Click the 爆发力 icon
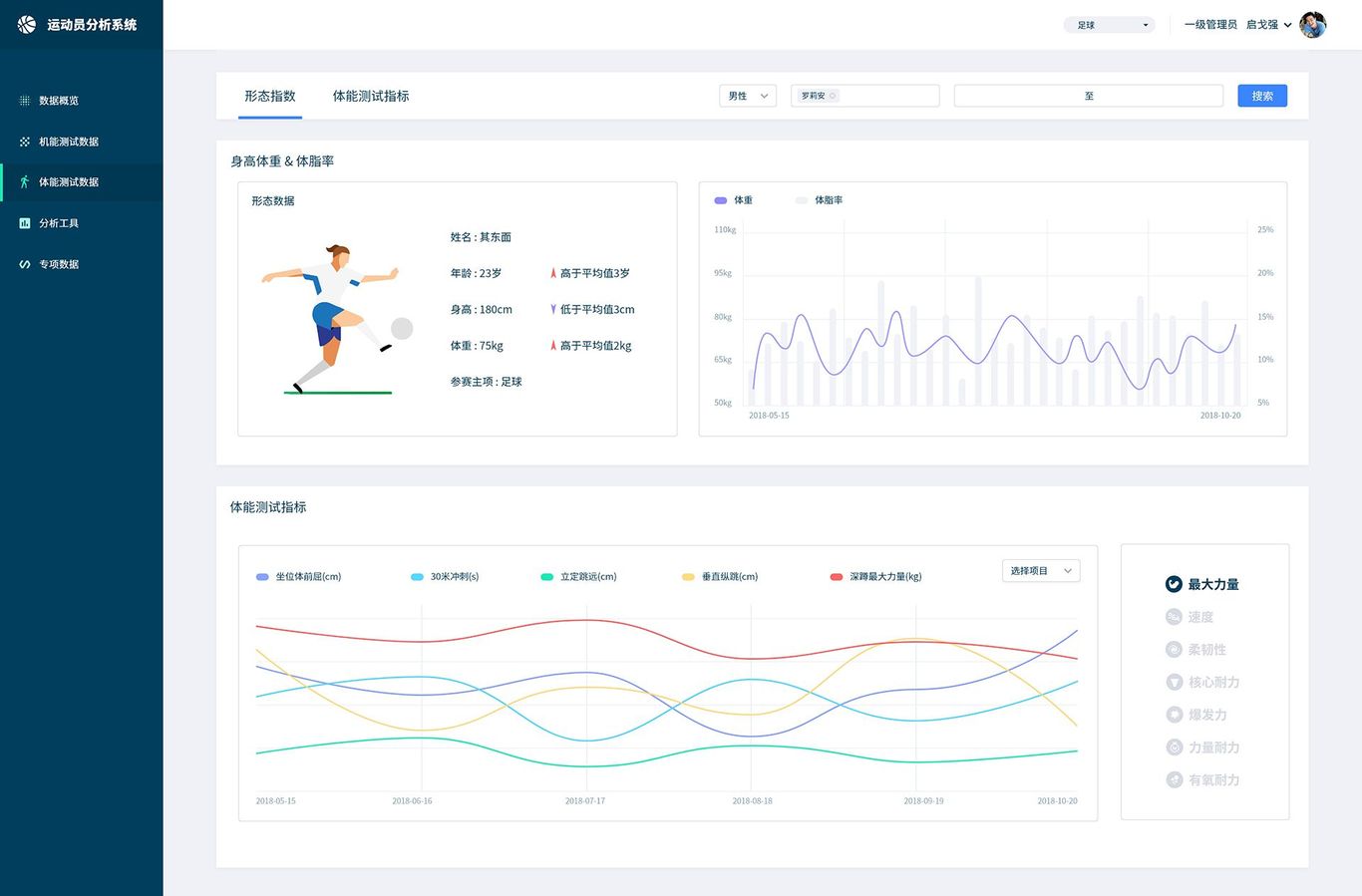 click(x=1175, y=715)
